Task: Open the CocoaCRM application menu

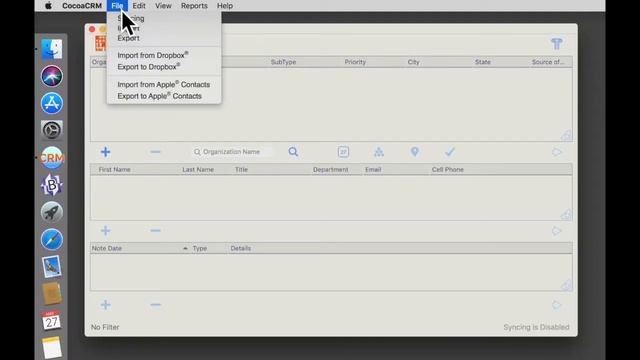Action: [82, 6]
